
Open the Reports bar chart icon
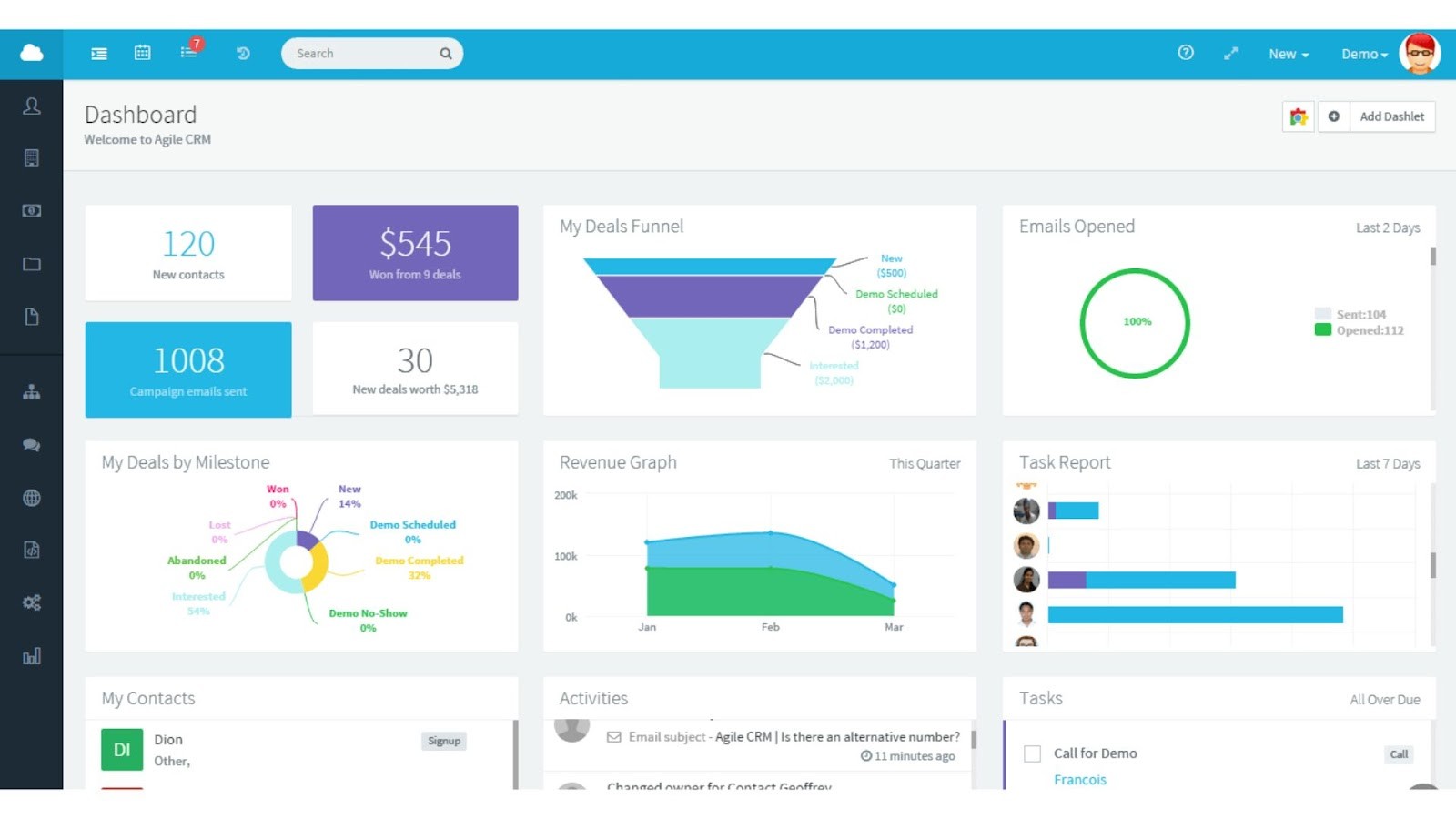(x=32, y=655)
